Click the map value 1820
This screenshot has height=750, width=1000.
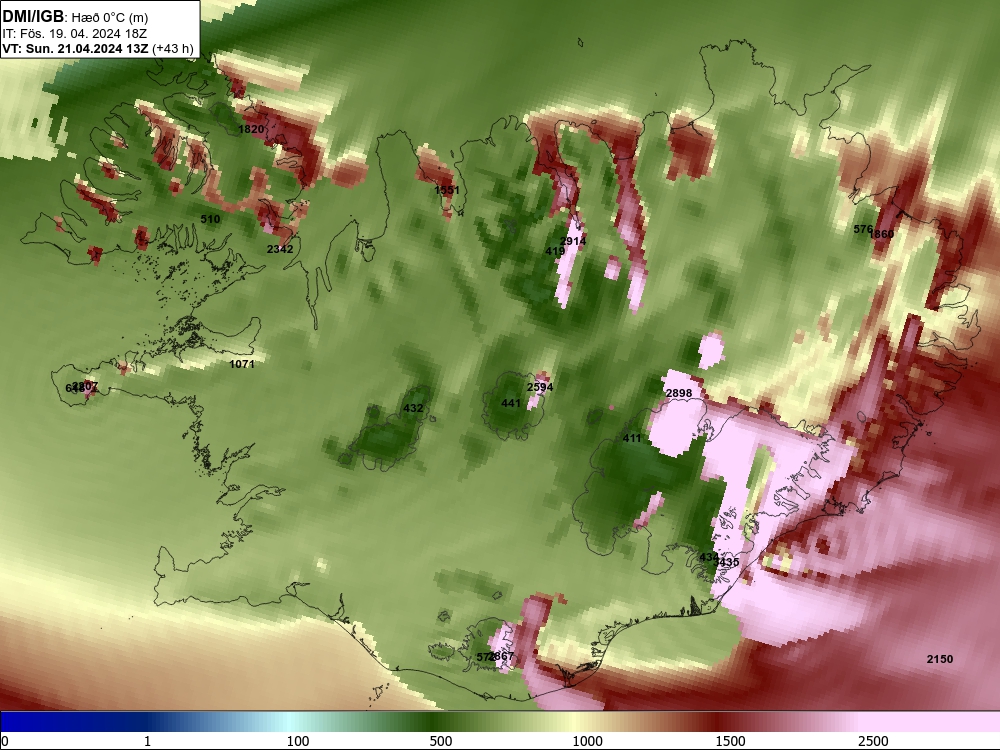click(251, 129)
